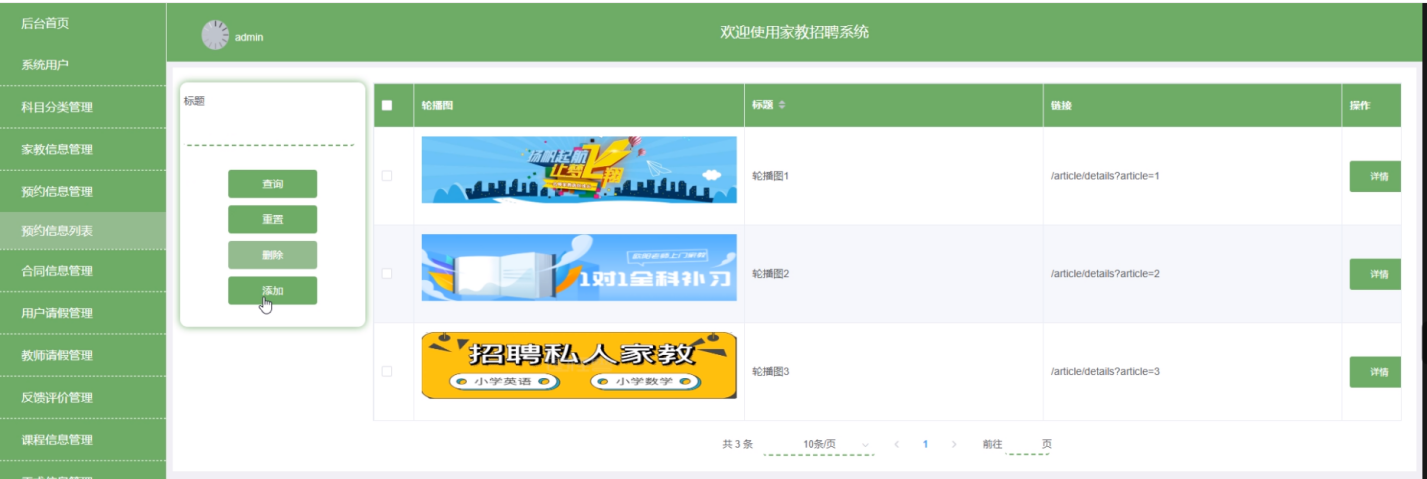
Task: Click the 标题 search input field
Action: (x=271, y=131)
